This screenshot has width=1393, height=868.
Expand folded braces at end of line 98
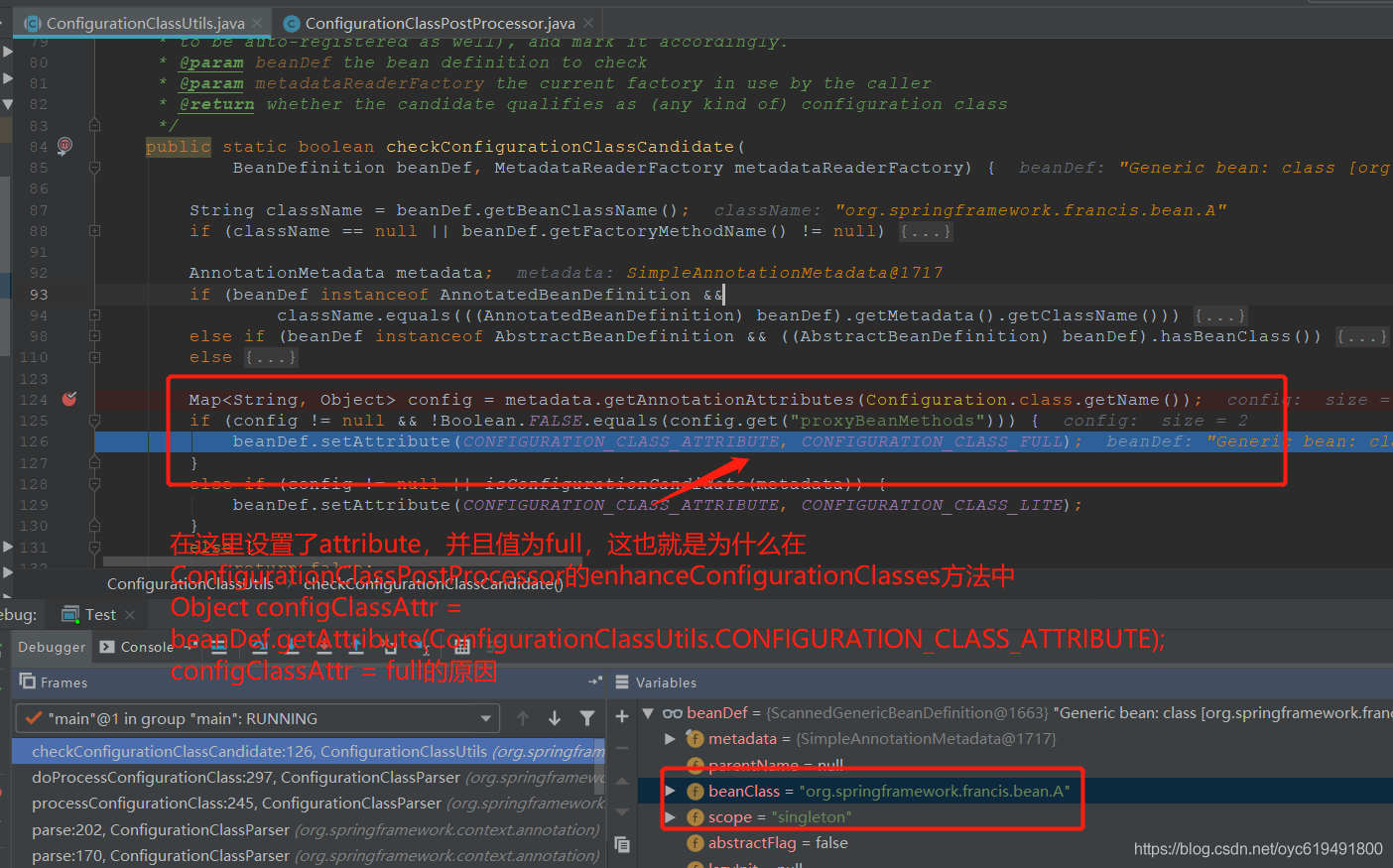click(x=1362, y=336)
